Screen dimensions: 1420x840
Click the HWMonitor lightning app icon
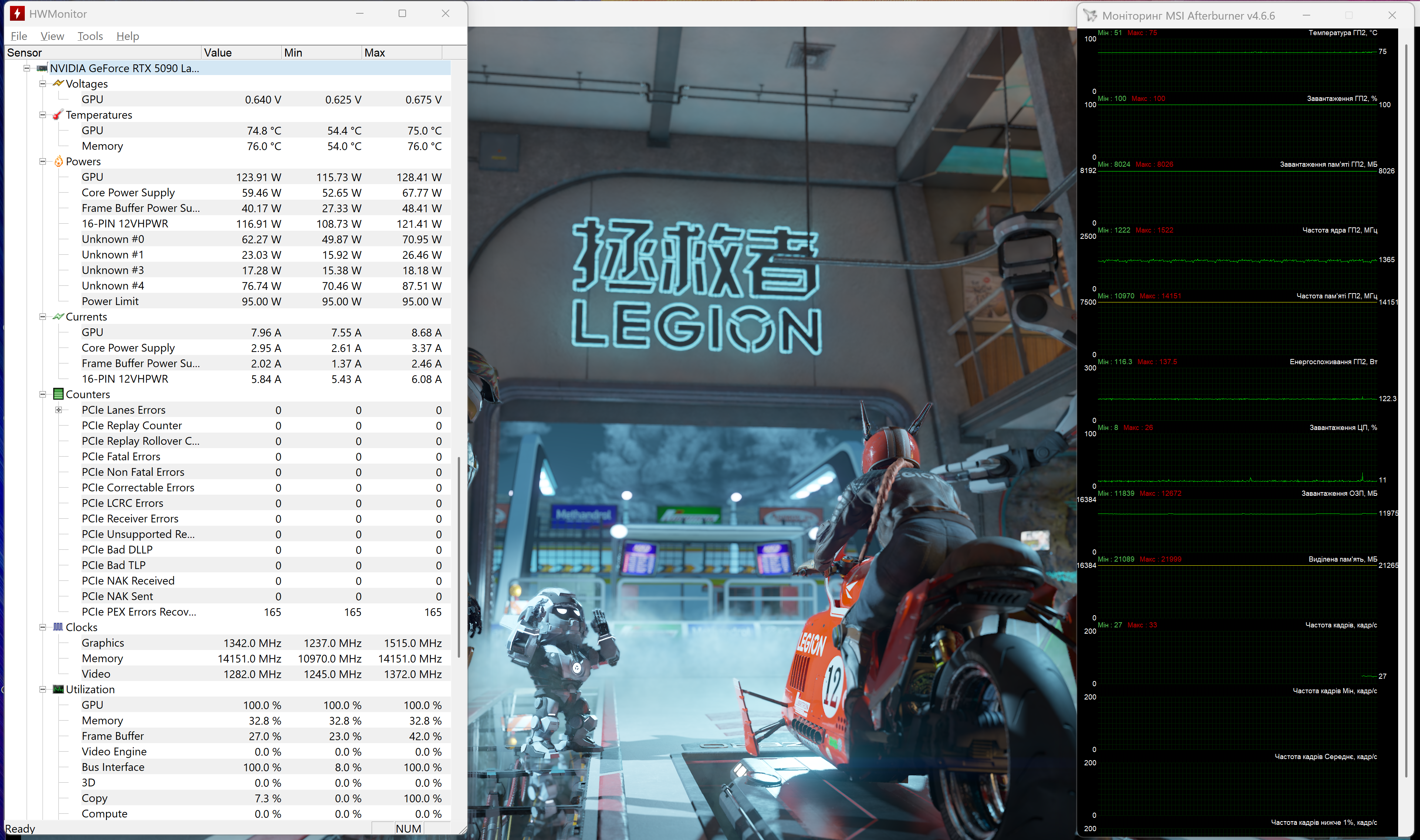[17, 14]
